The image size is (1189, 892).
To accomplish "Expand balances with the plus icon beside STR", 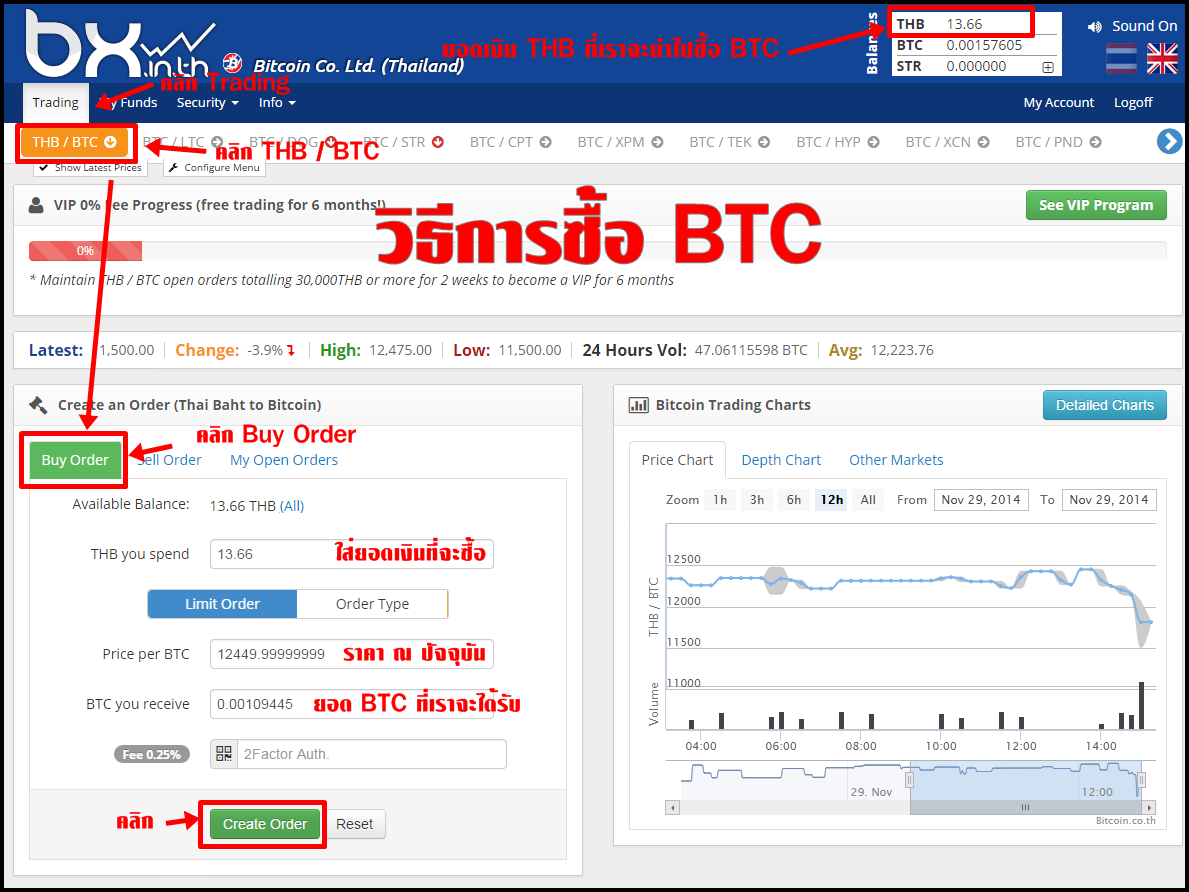I will tap(1047, 67).
